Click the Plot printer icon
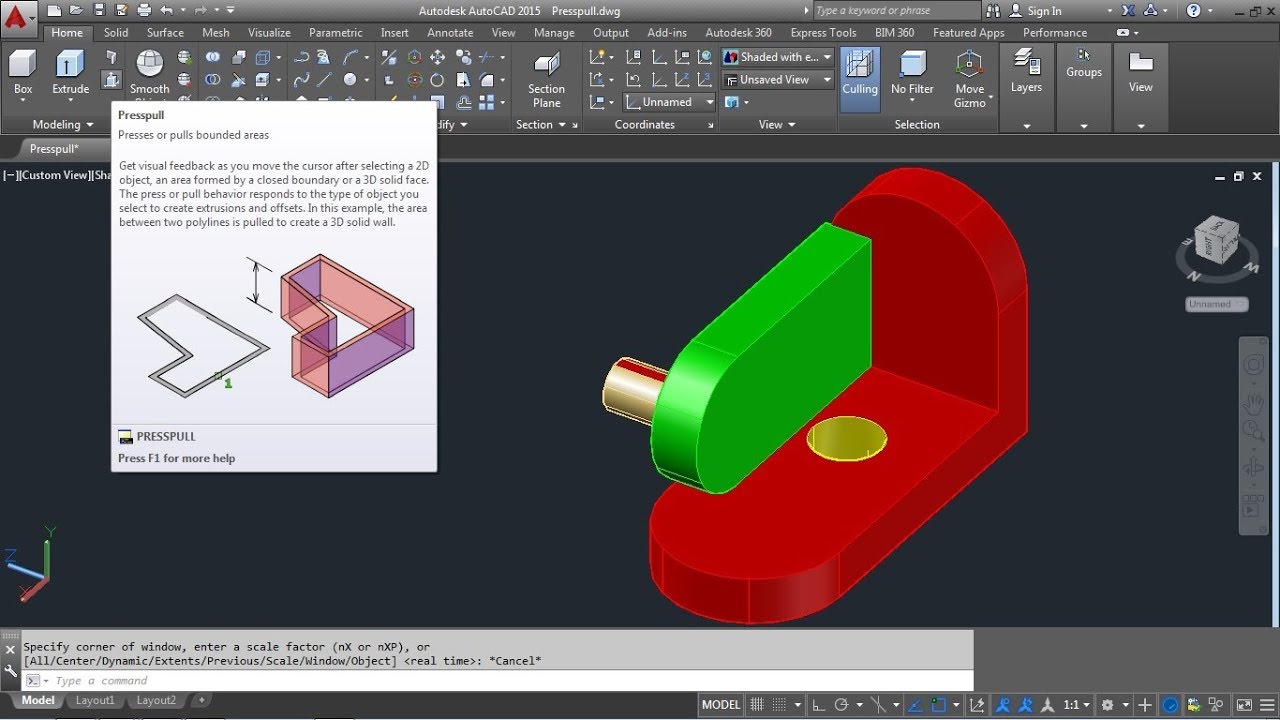 pos(143,11)
